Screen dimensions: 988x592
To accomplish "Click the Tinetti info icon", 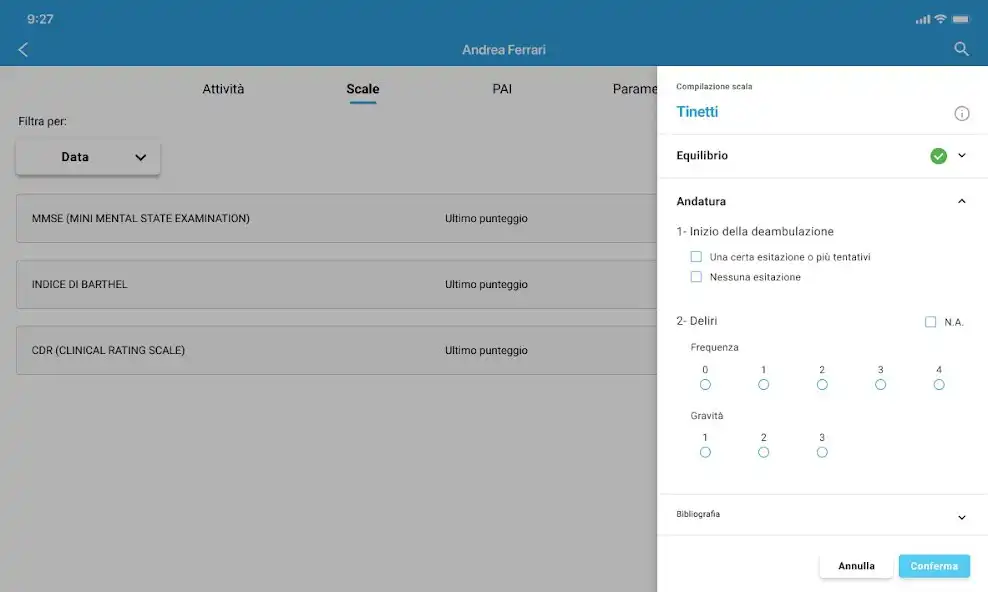I will pos(961,114).
